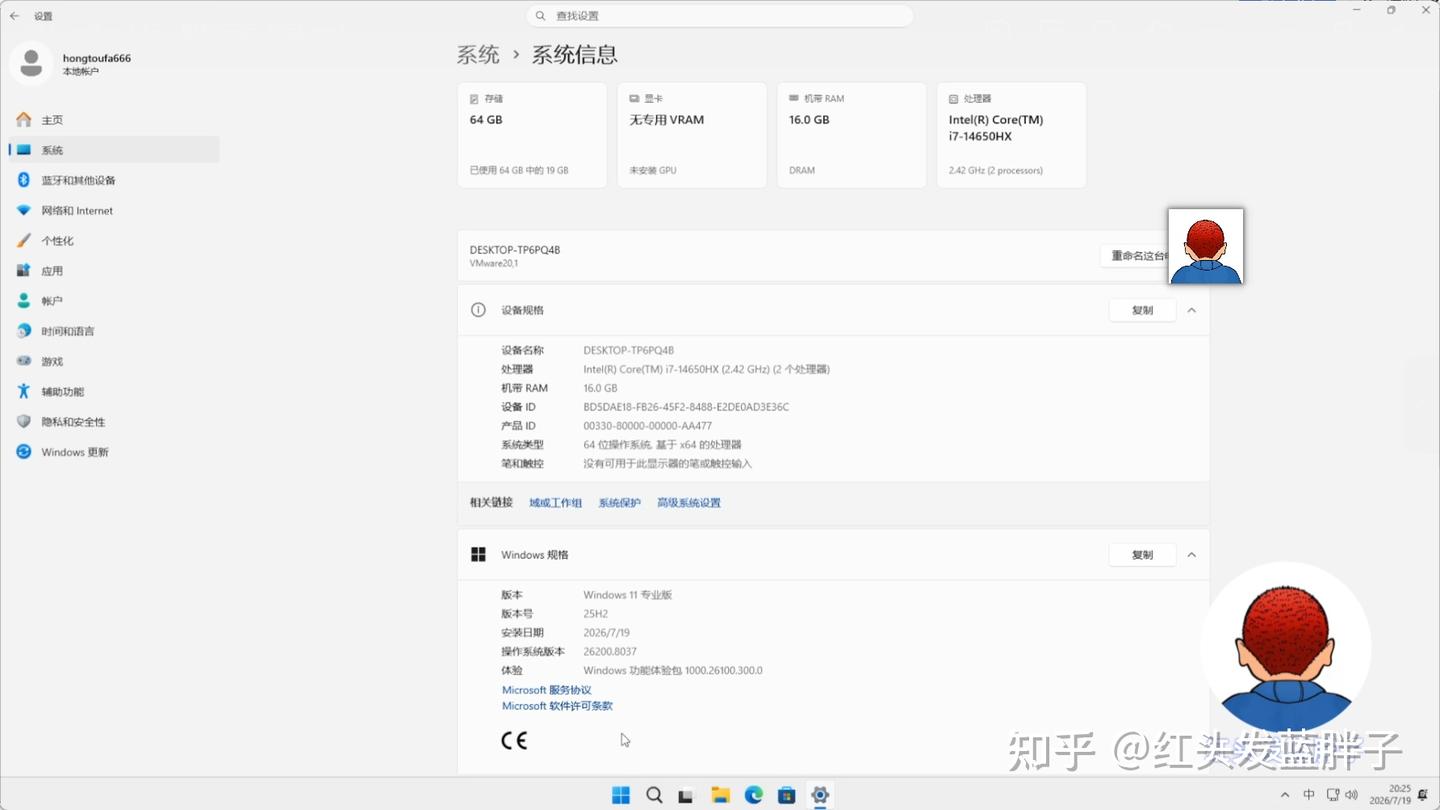Click VMware20,1 under the device name

494,264
